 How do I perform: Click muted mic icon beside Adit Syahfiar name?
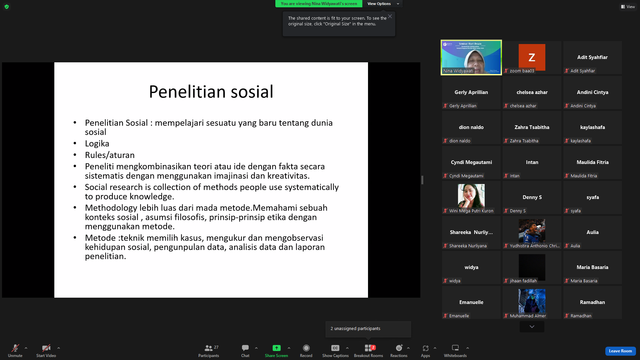pos(567,71)
